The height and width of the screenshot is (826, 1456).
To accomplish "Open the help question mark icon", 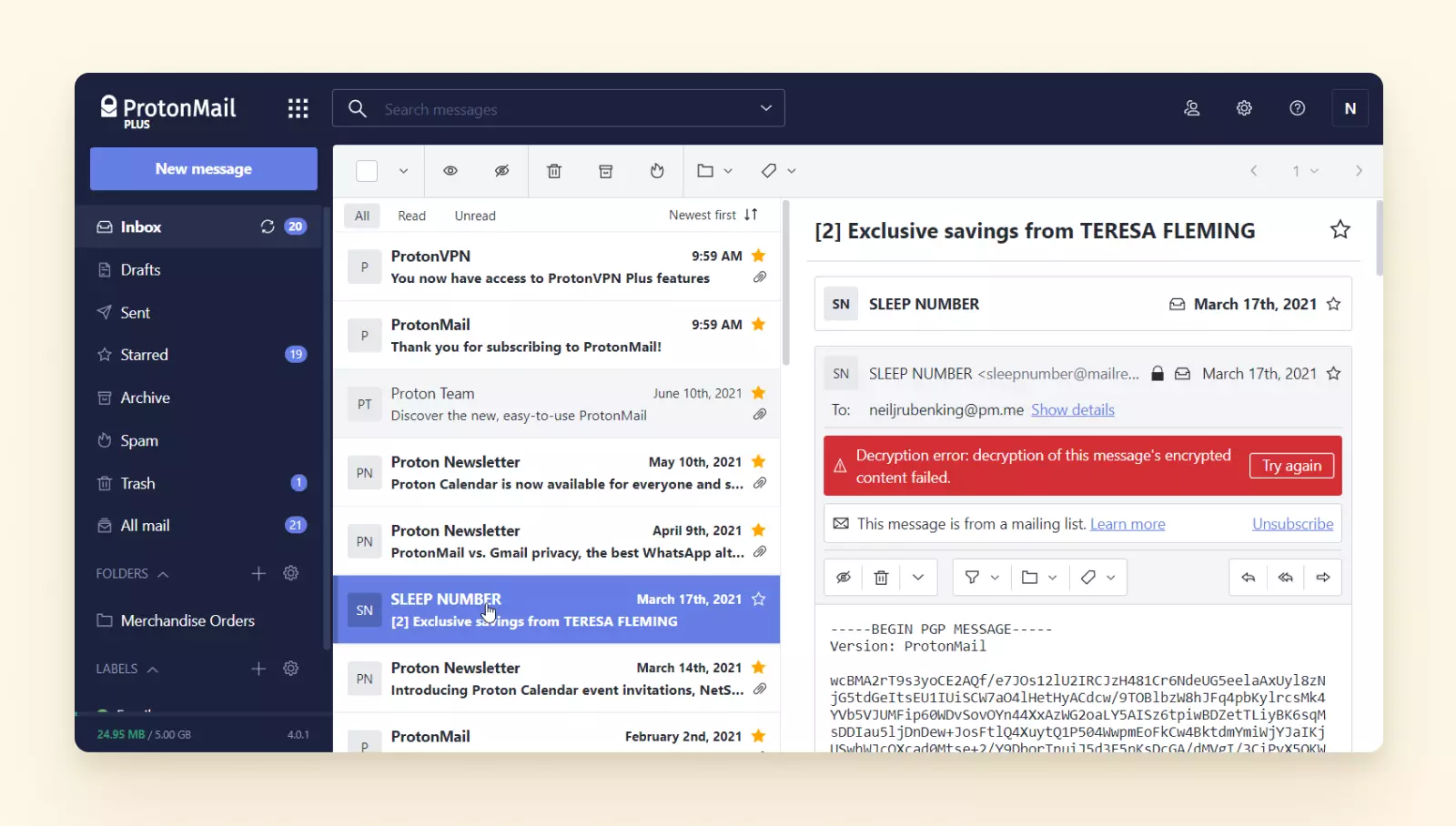I will coord(1298,108).
